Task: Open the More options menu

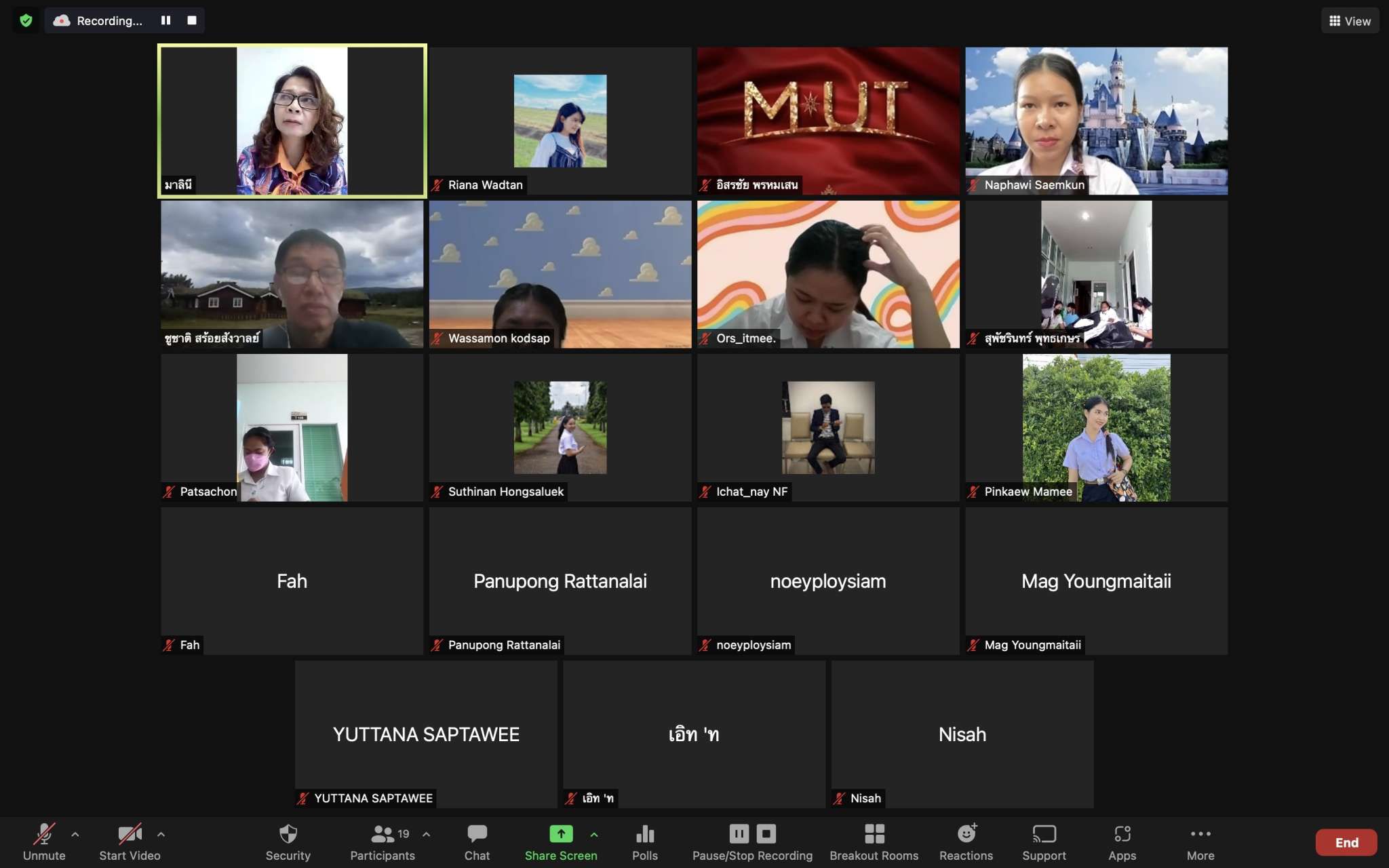Action: pyautogui.click(x=1200, y=834)
